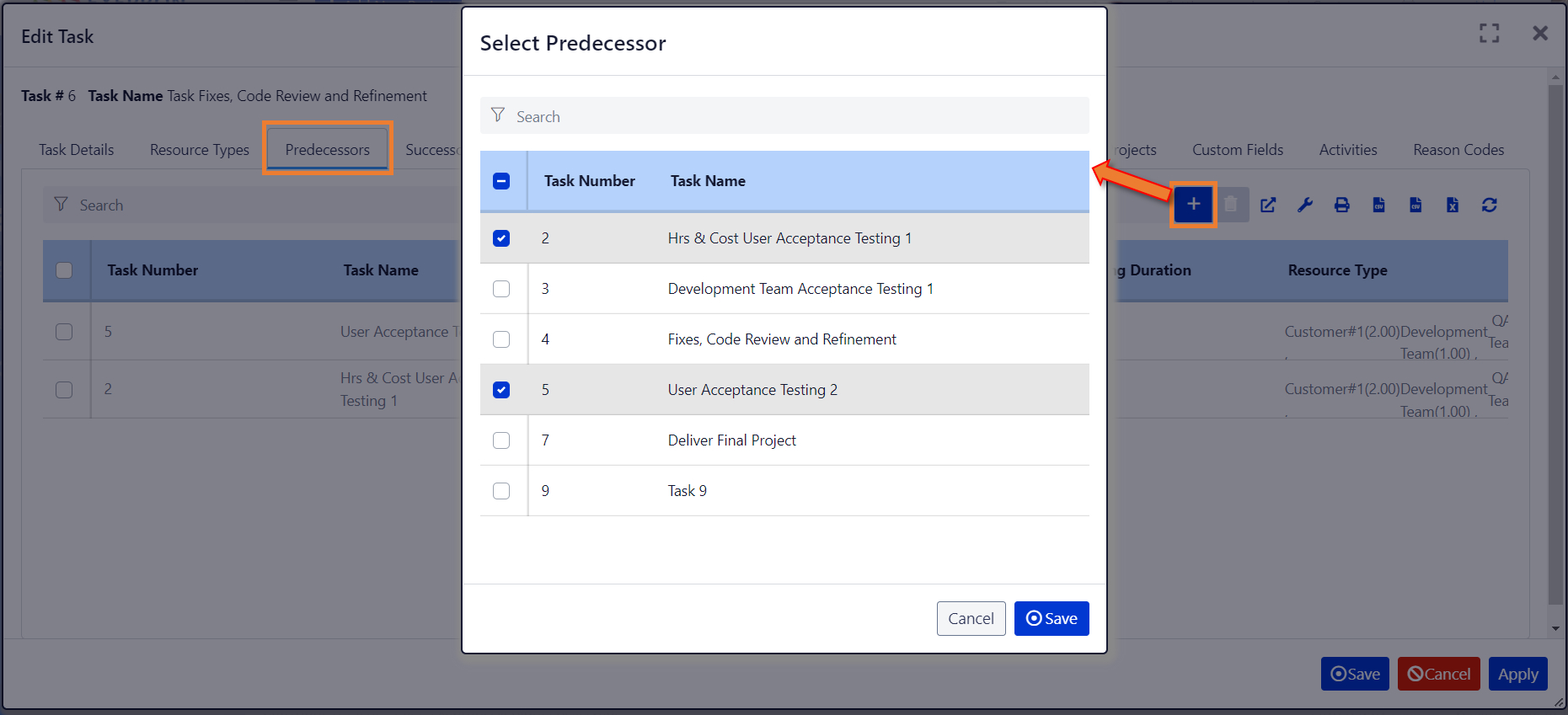Viewport: 1568px width, 715px height.
Task: Check Development Team Acceptance Testing 1
Action: 501,289
